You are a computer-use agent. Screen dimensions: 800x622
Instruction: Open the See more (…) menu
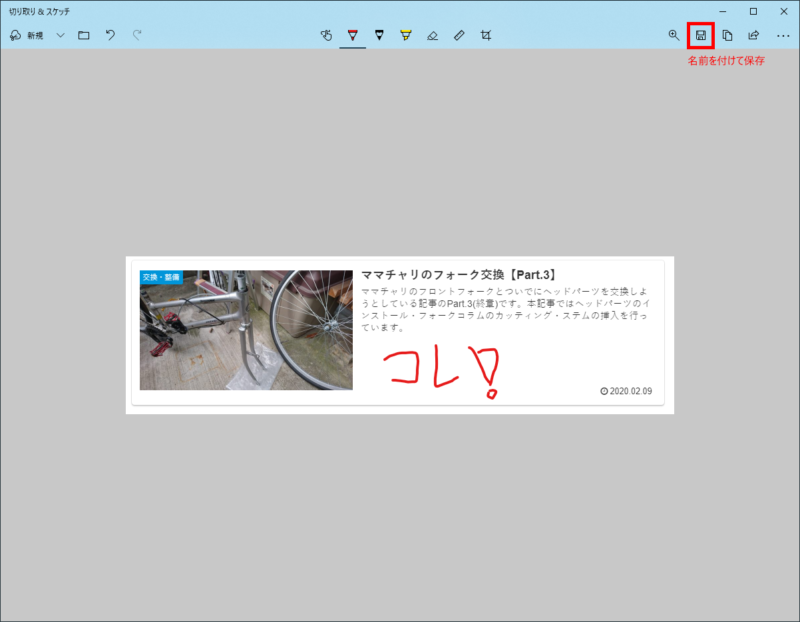point(783,36)
